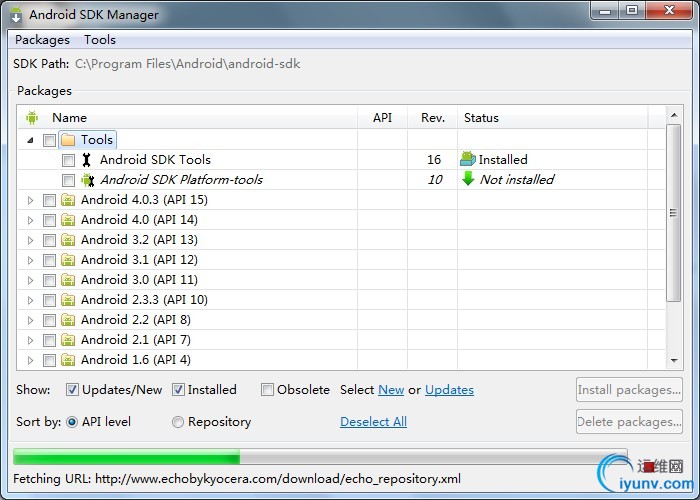This screenshot has height=500, width=700.
Task: Click the Delete packages button
Action: click(x=629, y=422)
